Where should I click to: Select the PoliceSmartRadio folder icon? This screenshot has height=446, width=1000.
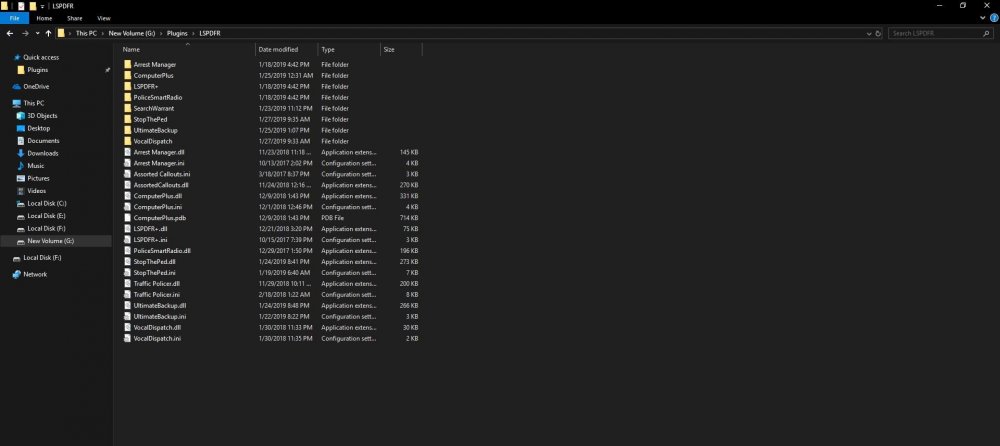click(x=128, y=98)
